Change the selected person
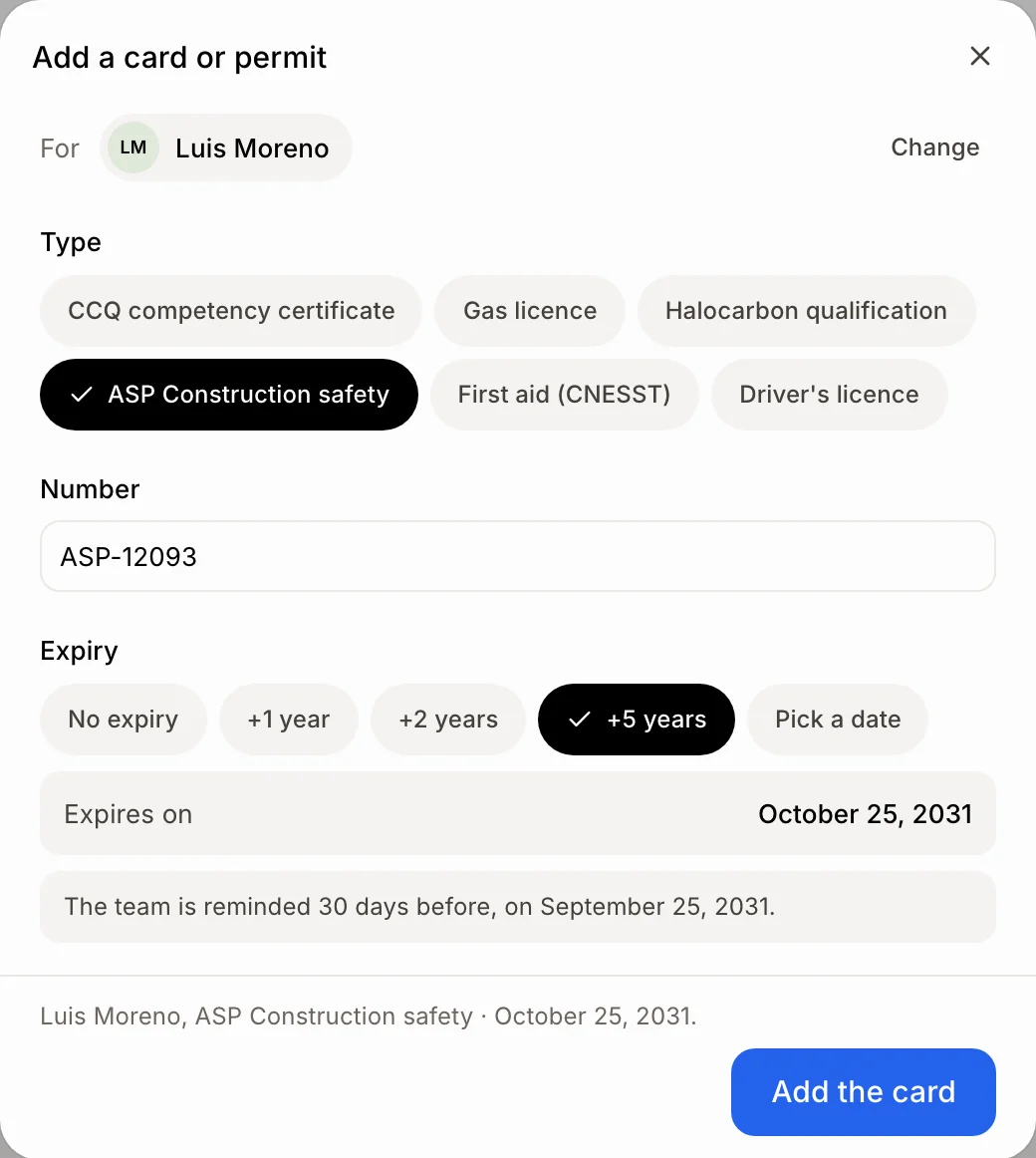The height and width of the screenshot is (1158, 1036). tap(934, 147)
